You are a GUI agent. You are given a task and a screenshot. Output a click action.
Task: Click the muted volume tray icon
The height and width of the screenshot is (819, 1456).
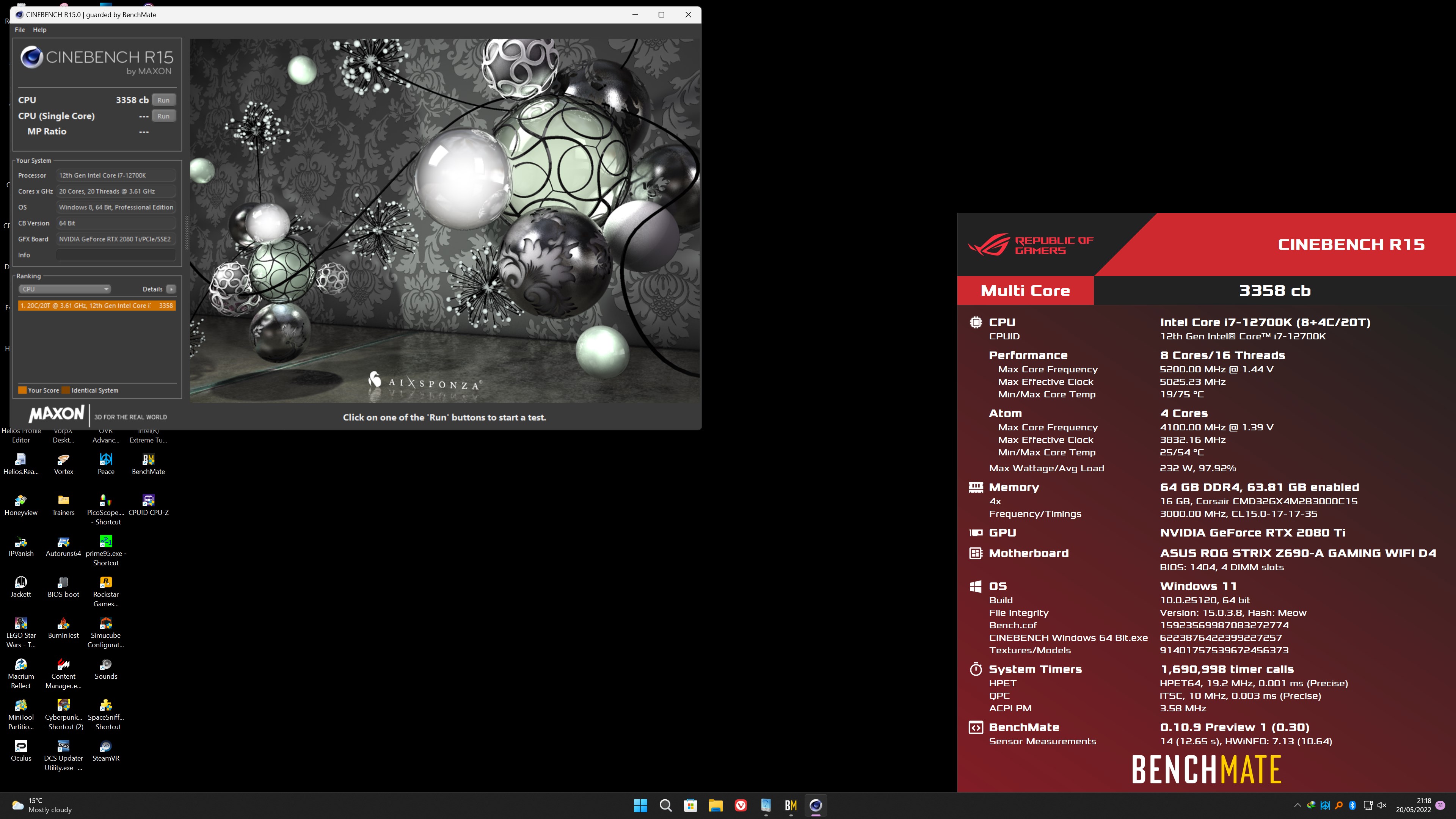[1382, 805]
